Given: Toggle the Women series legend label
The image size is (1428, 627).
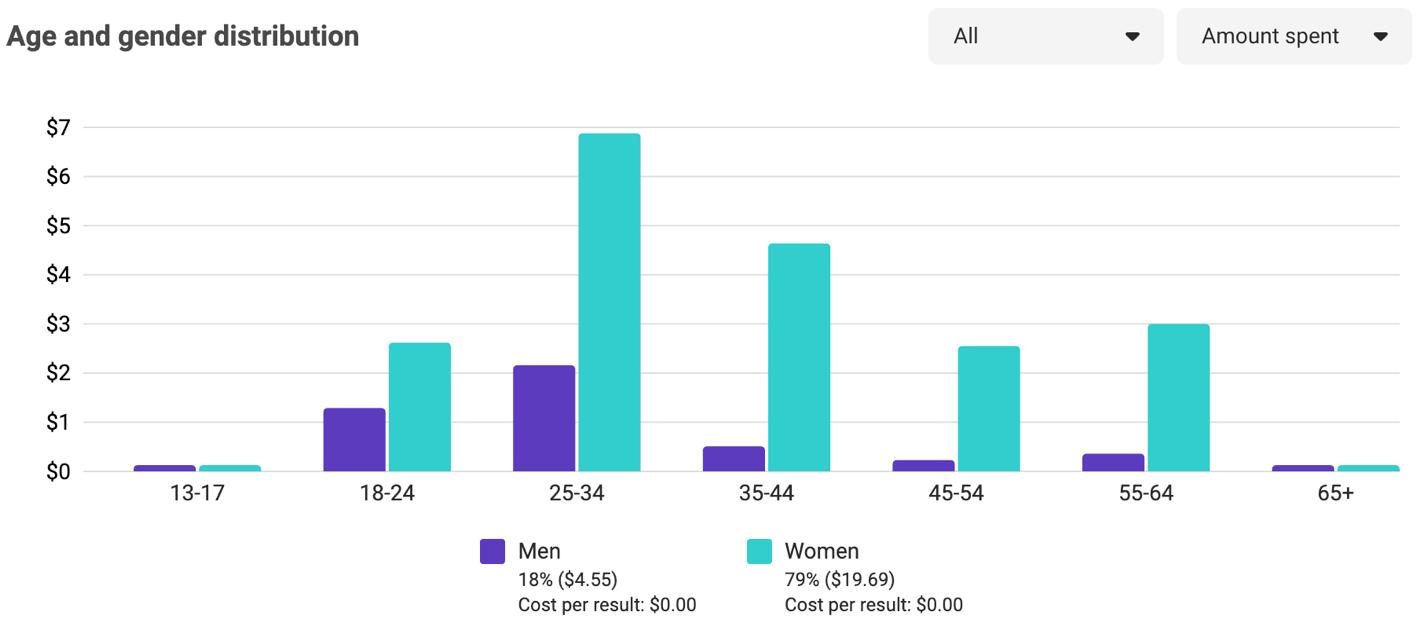Looking at the screenshot, I should 822,551.
